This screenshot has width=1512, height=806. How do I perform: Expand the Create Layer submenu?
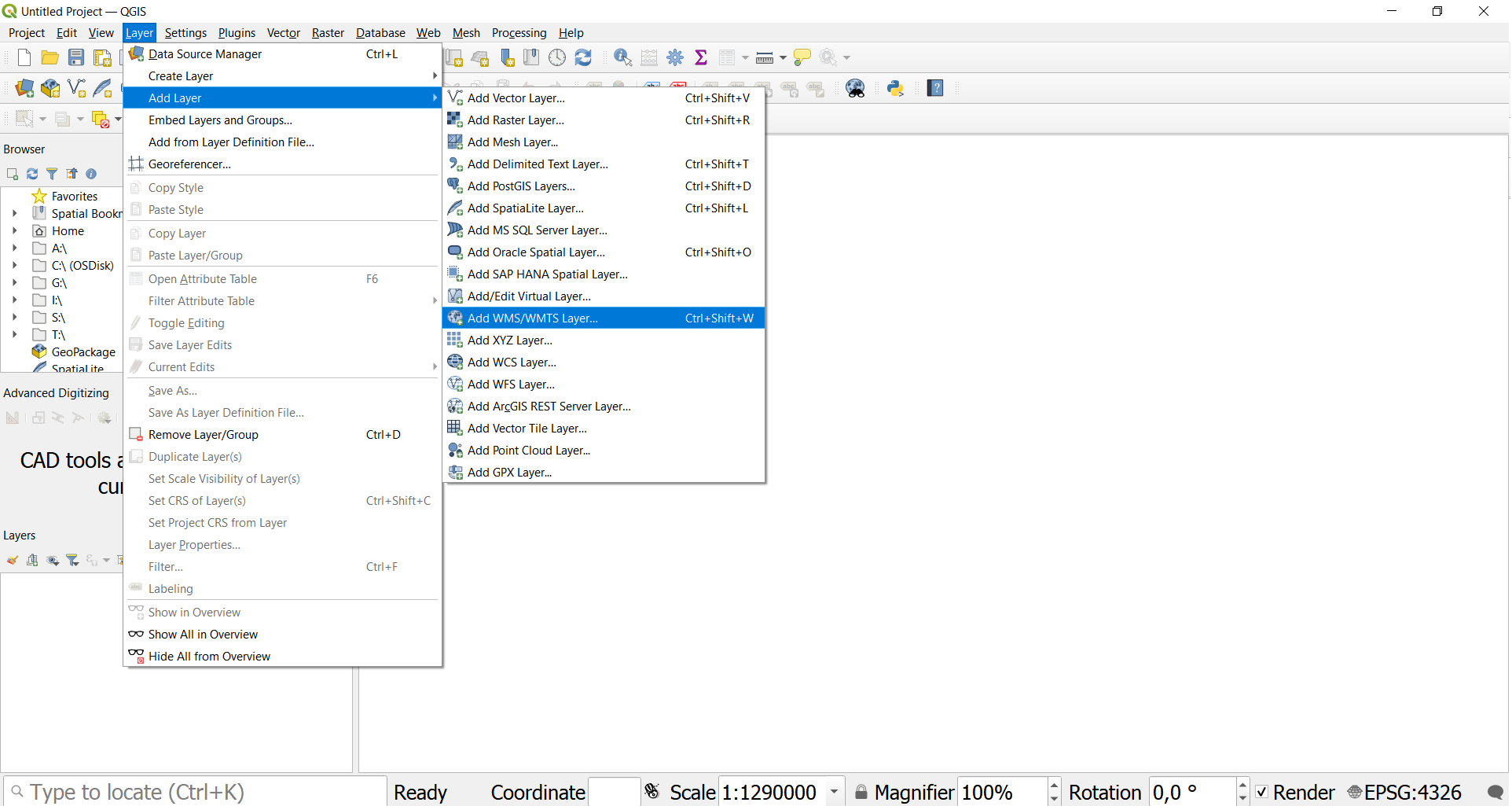283,75
